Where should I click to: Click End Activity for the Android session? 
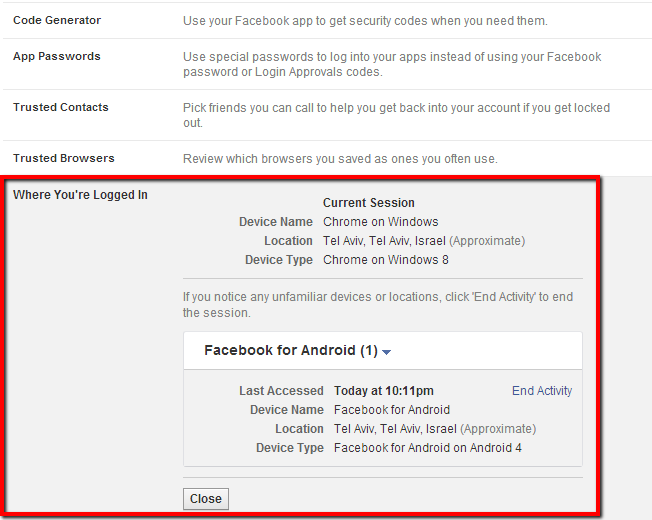pos(542,391)
